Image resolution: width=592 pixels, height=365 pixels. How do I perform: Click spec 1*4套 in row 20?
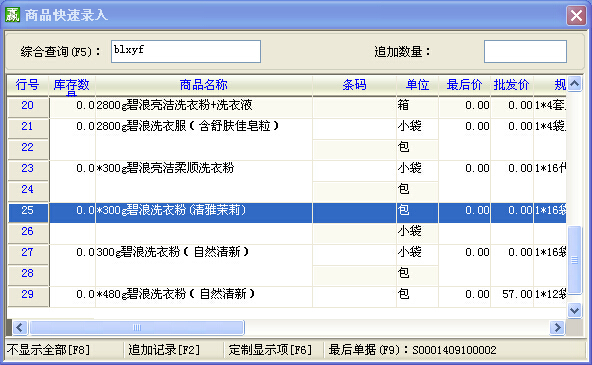pyautogui.click(x=550, y=105)
